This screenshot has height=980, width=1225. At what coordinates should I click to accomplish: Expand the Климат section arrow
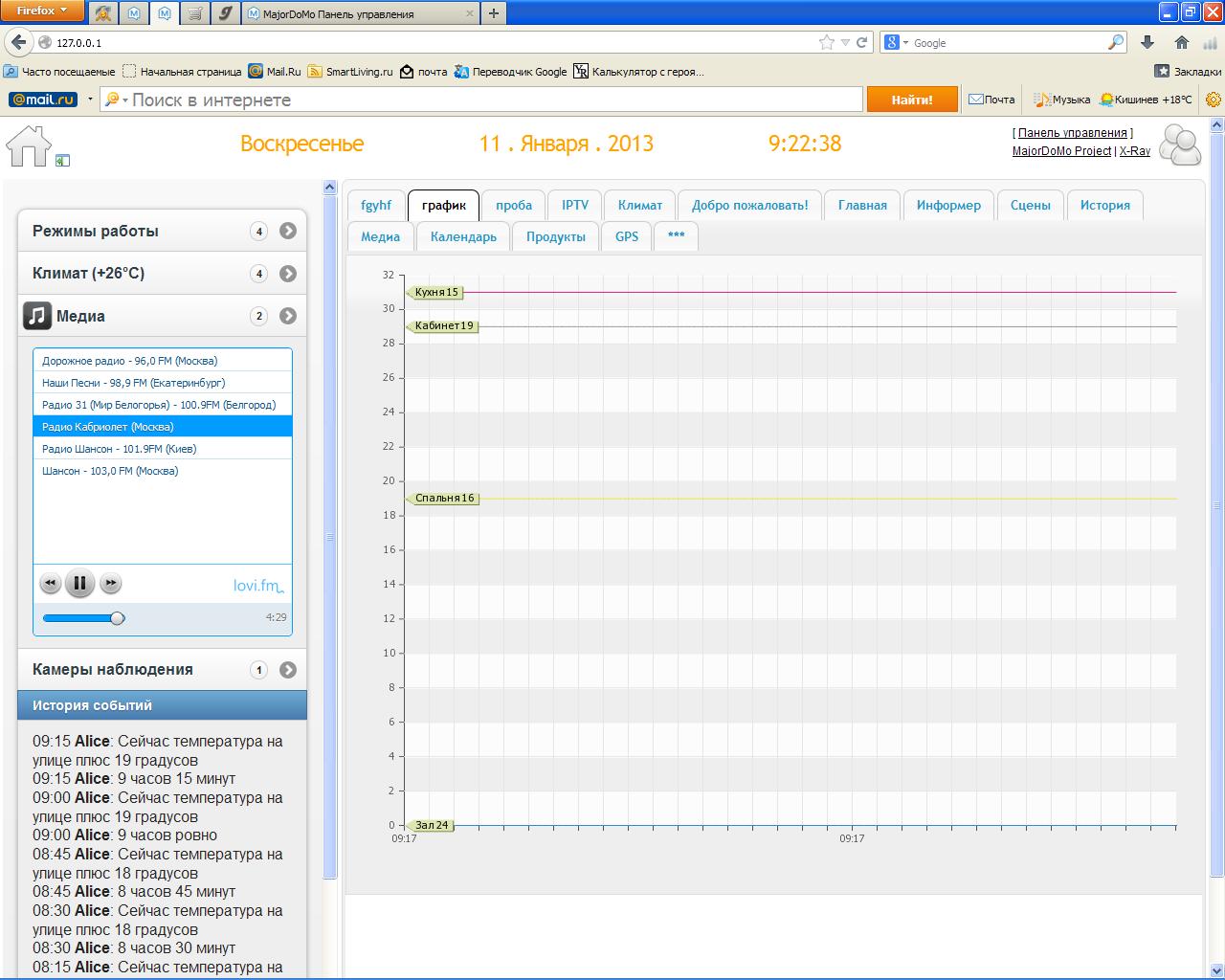(287, 274)
